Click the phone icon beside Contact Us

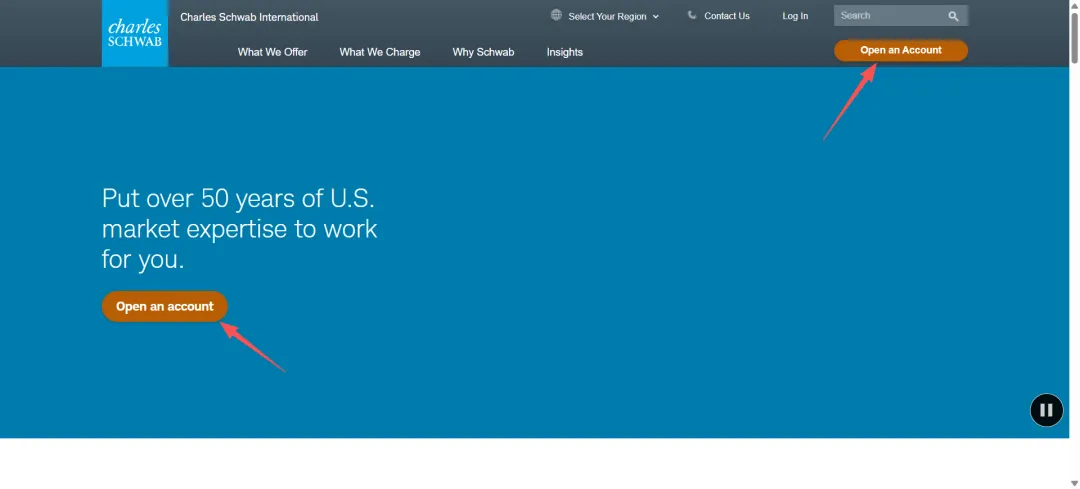[692, 15]
